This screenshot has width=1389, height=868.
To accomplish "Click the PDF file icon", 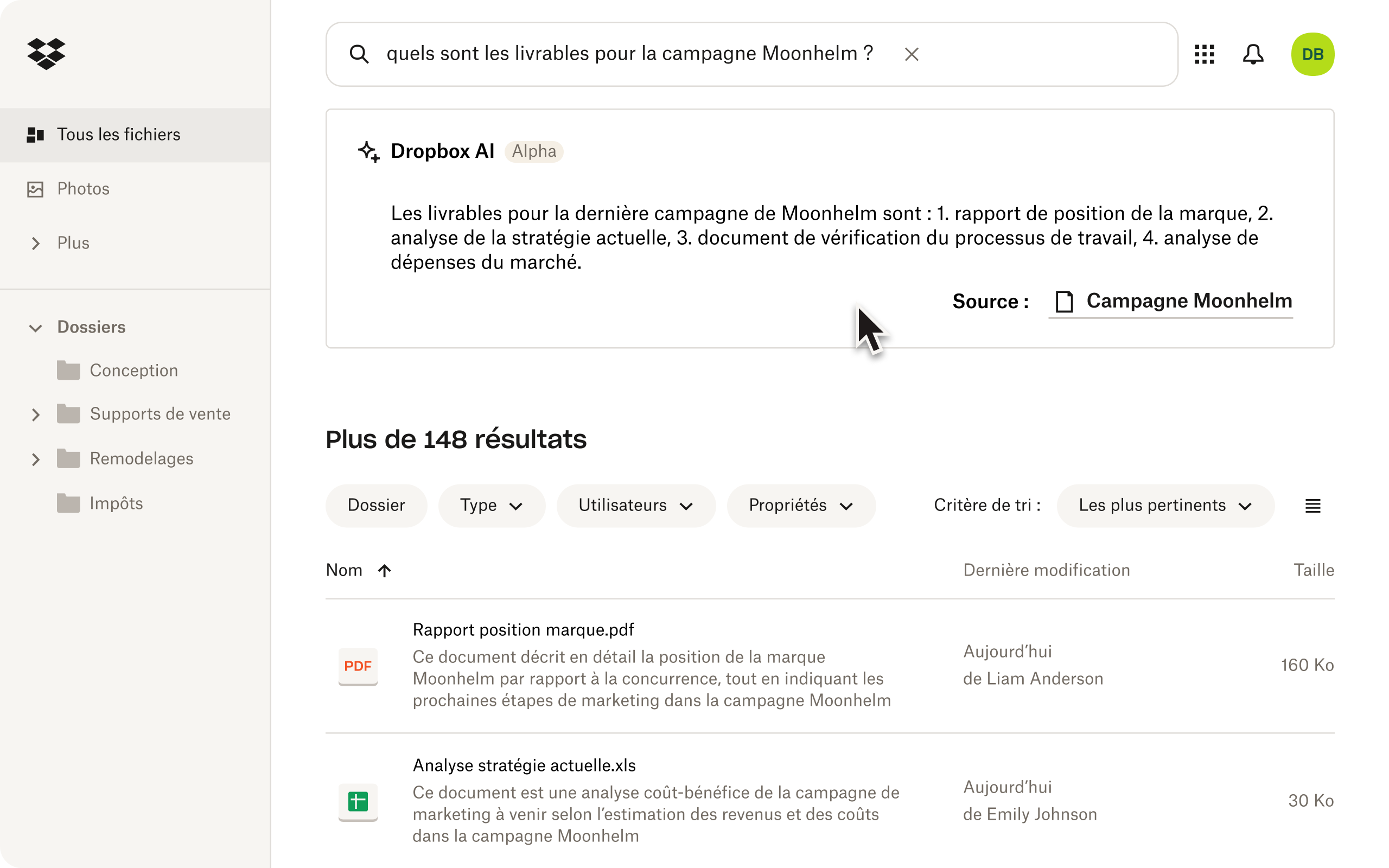I will [358, 667].
